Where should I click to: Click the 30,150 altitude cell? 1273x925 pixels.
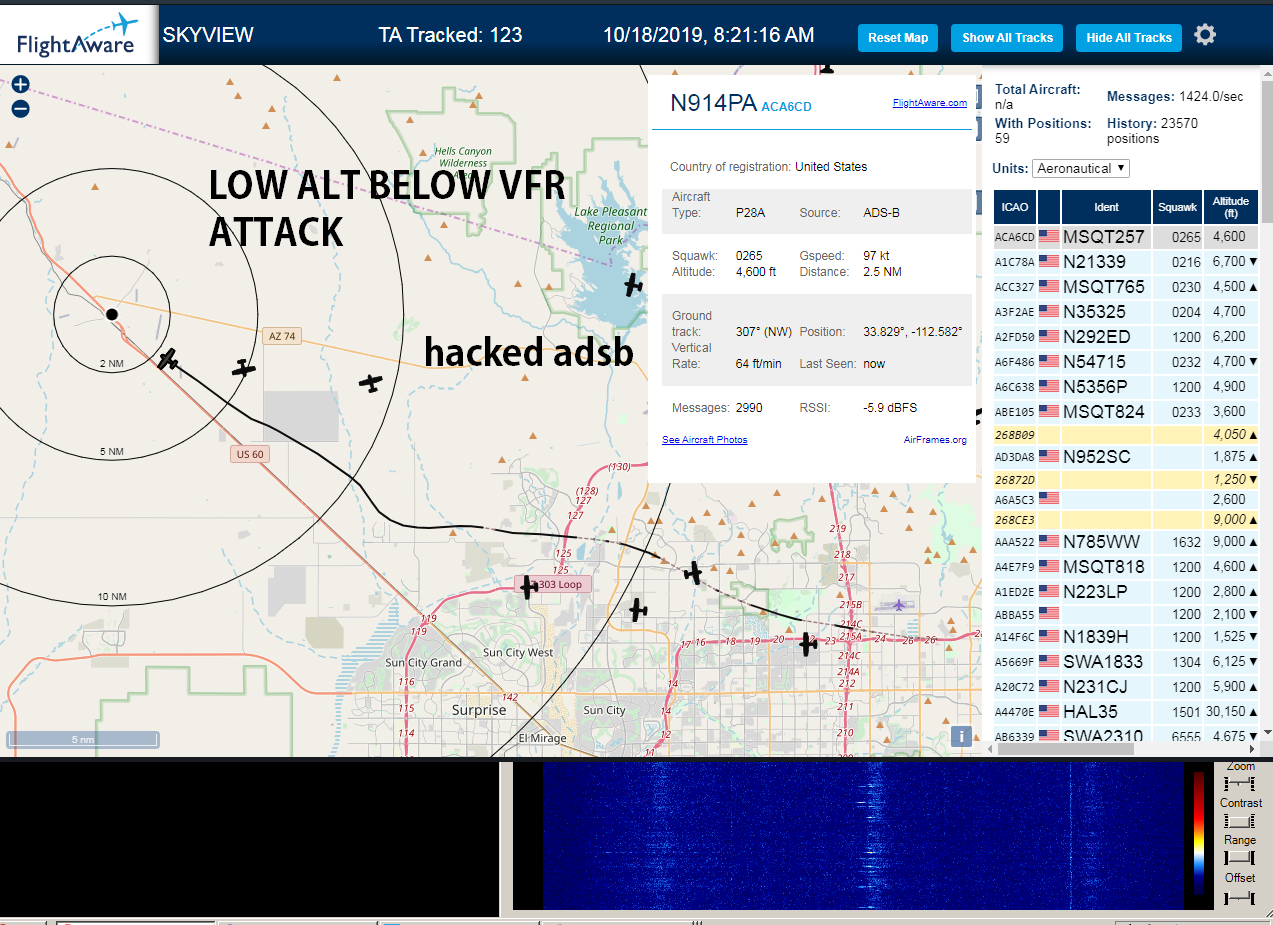1231,712
